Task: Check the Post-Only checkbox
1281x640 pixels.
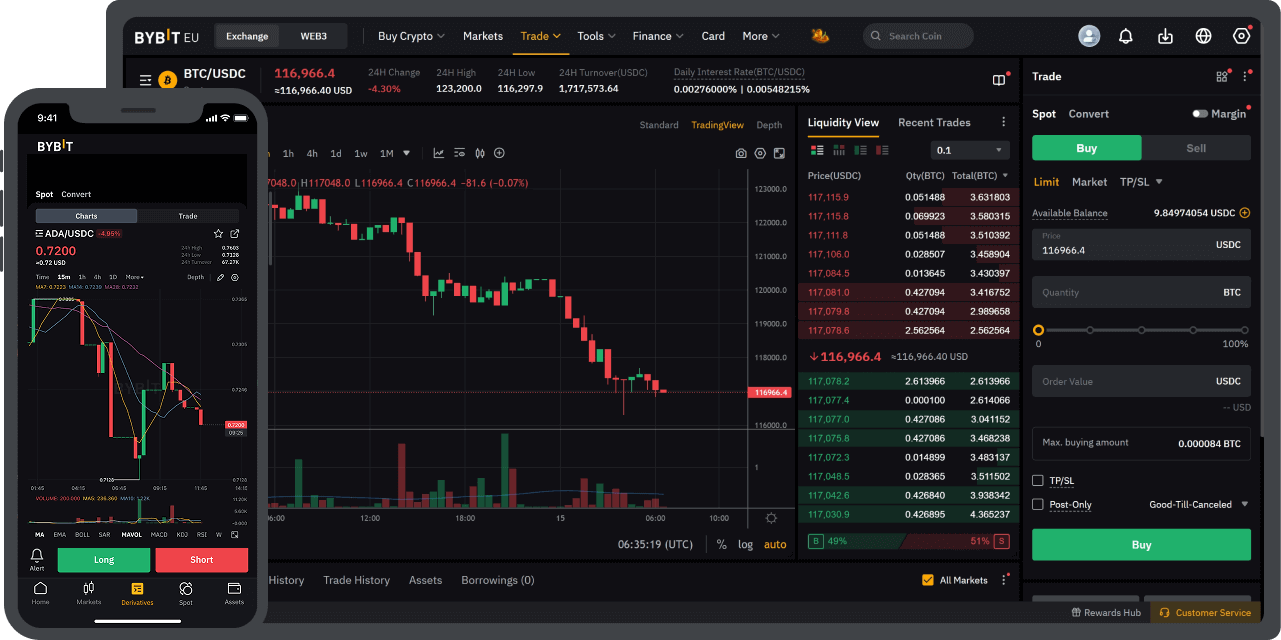Action: pyautogui.click(x=1038, y=505)
